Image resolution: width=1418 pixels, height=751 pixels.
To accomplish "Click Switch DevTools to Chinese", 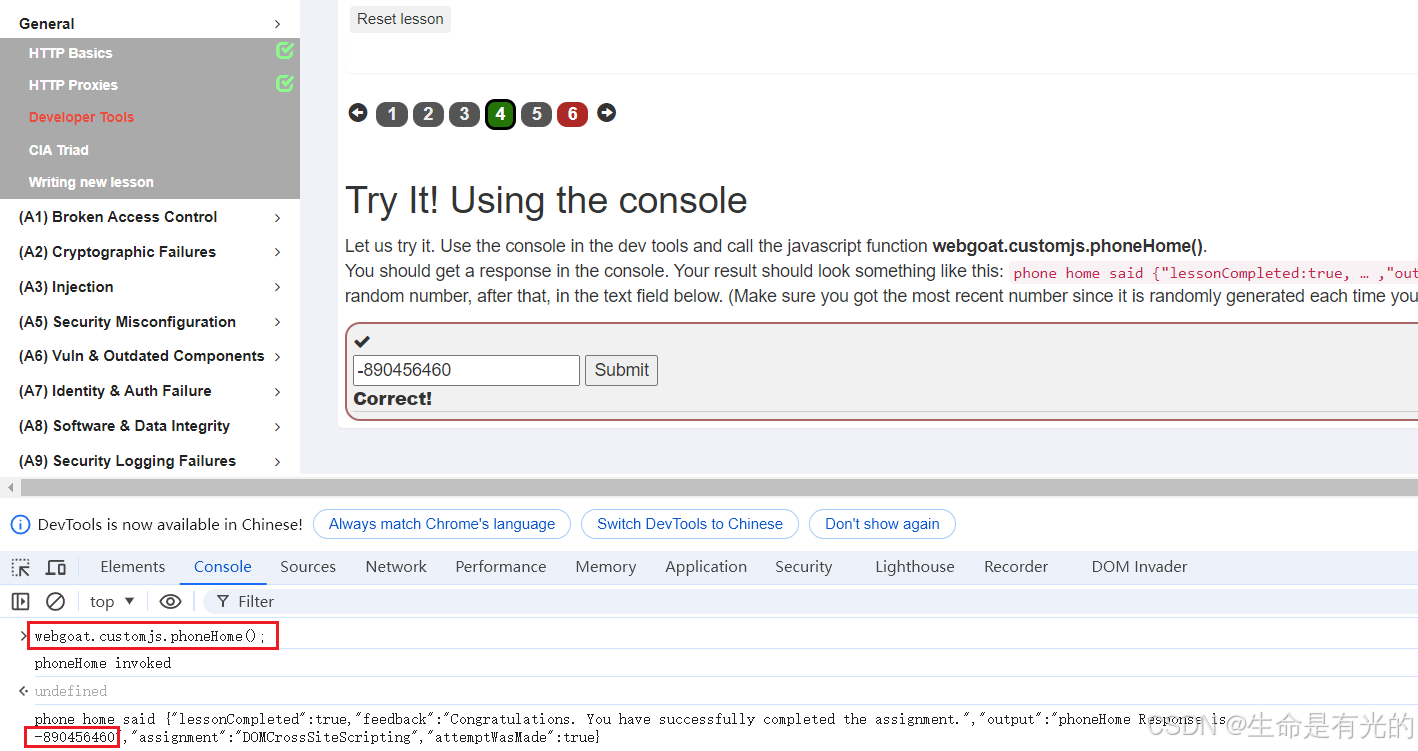I will pos(690,524).
